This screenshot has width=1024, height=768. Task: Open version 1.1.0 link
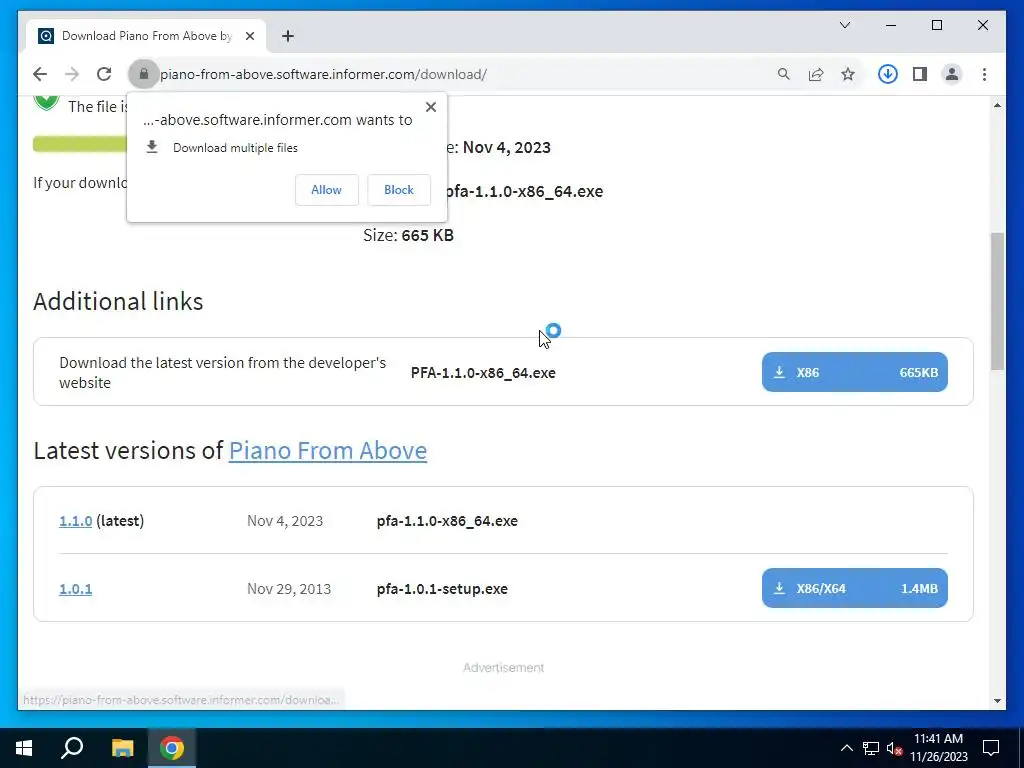[75, 521]
